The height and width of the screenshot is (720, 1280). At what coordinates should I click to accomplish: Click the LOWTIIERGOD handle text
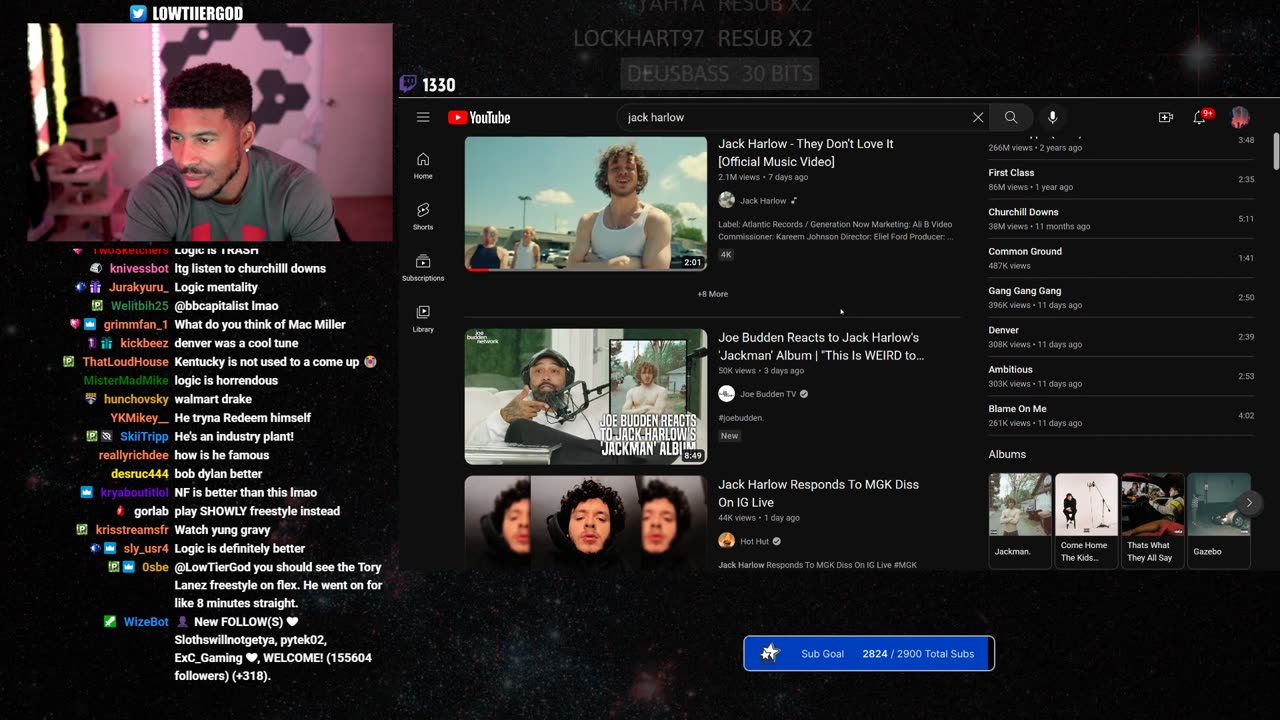198,14
